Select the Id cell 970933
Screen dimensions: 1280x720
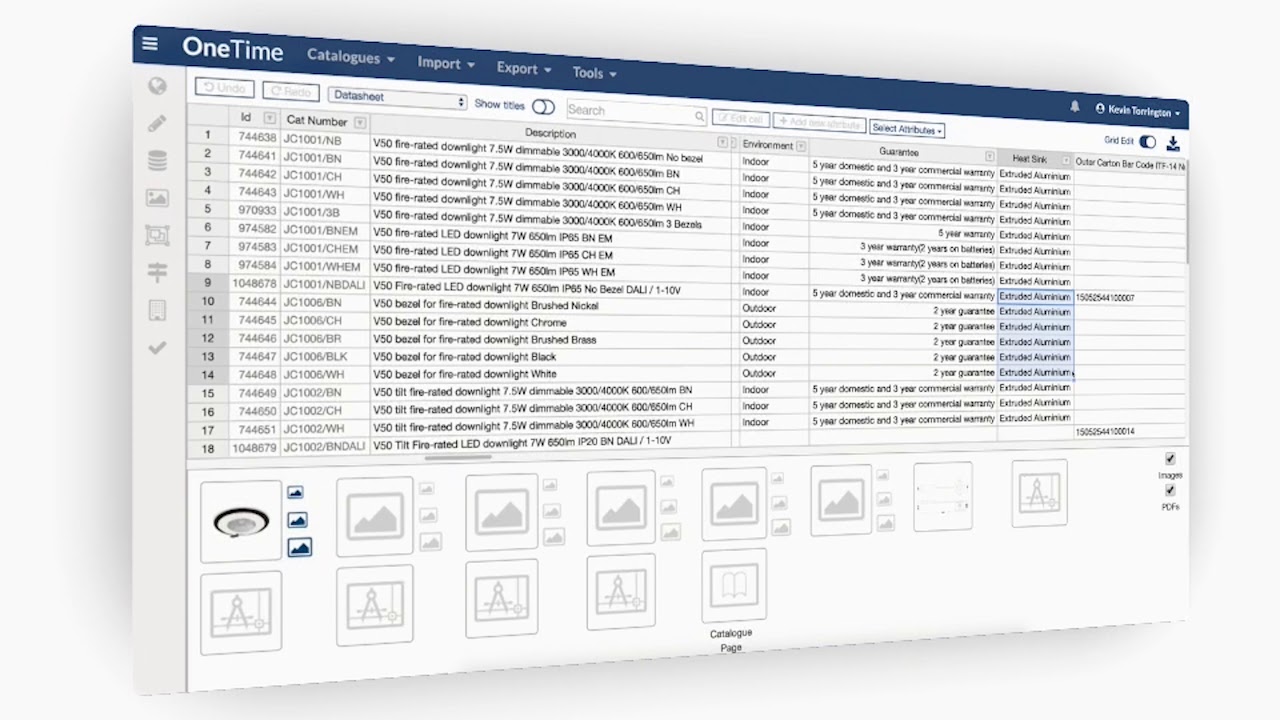(256, 210)
